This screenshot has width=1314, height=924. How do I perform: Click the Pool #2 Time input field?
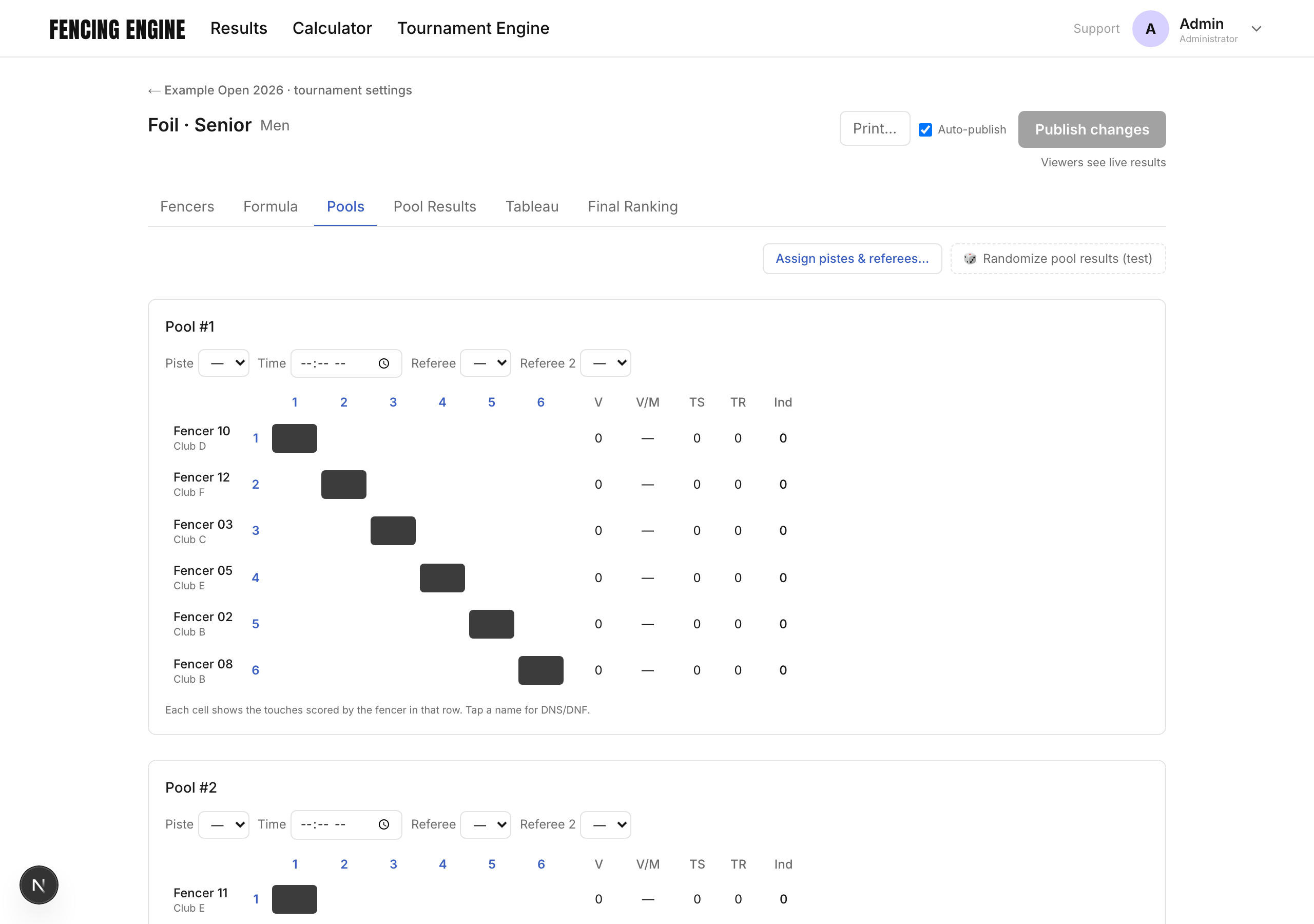pyautogui.click(x=346, y=824)
